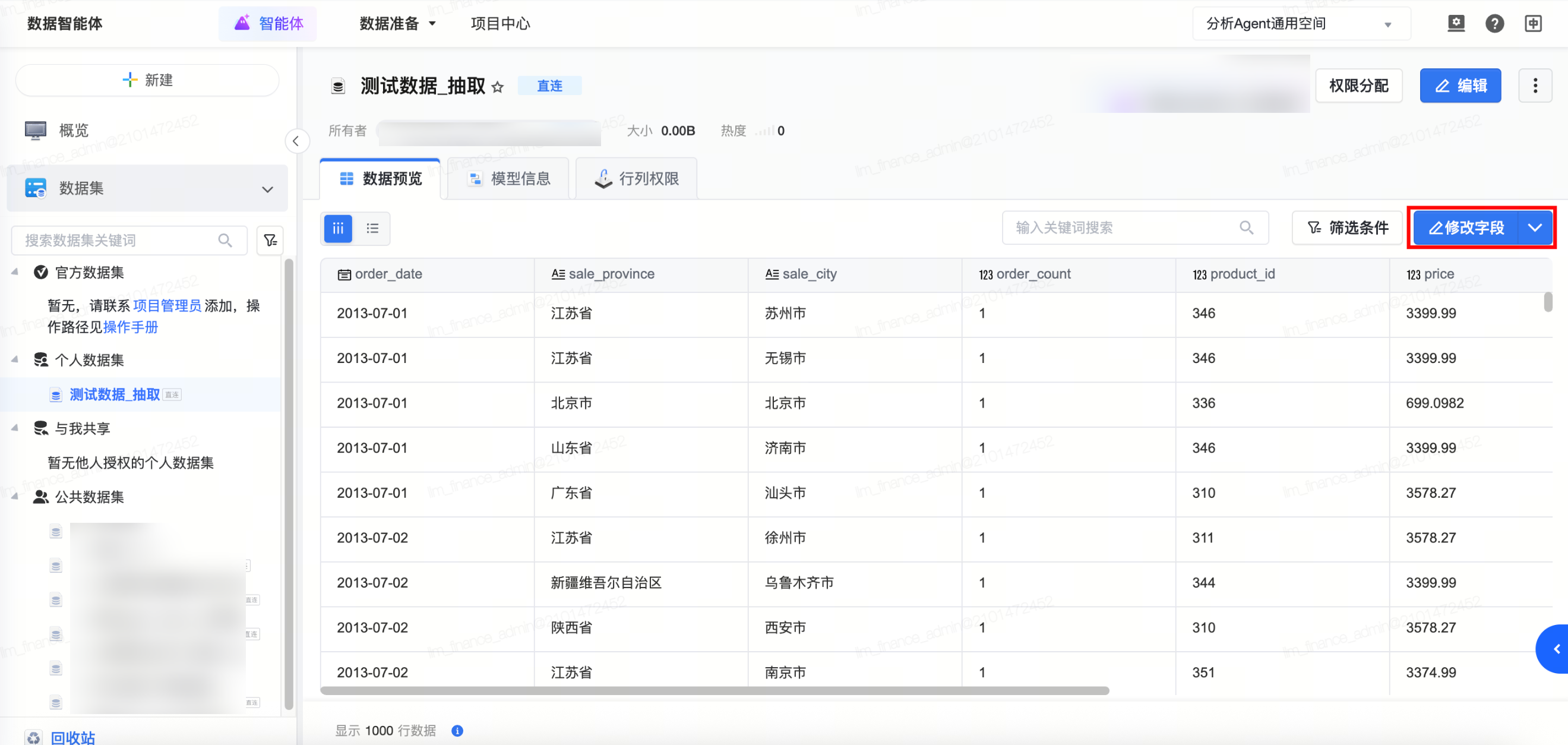Open the three-dot more options menu
The image size is (1568, 745).
click(1535, 86)
